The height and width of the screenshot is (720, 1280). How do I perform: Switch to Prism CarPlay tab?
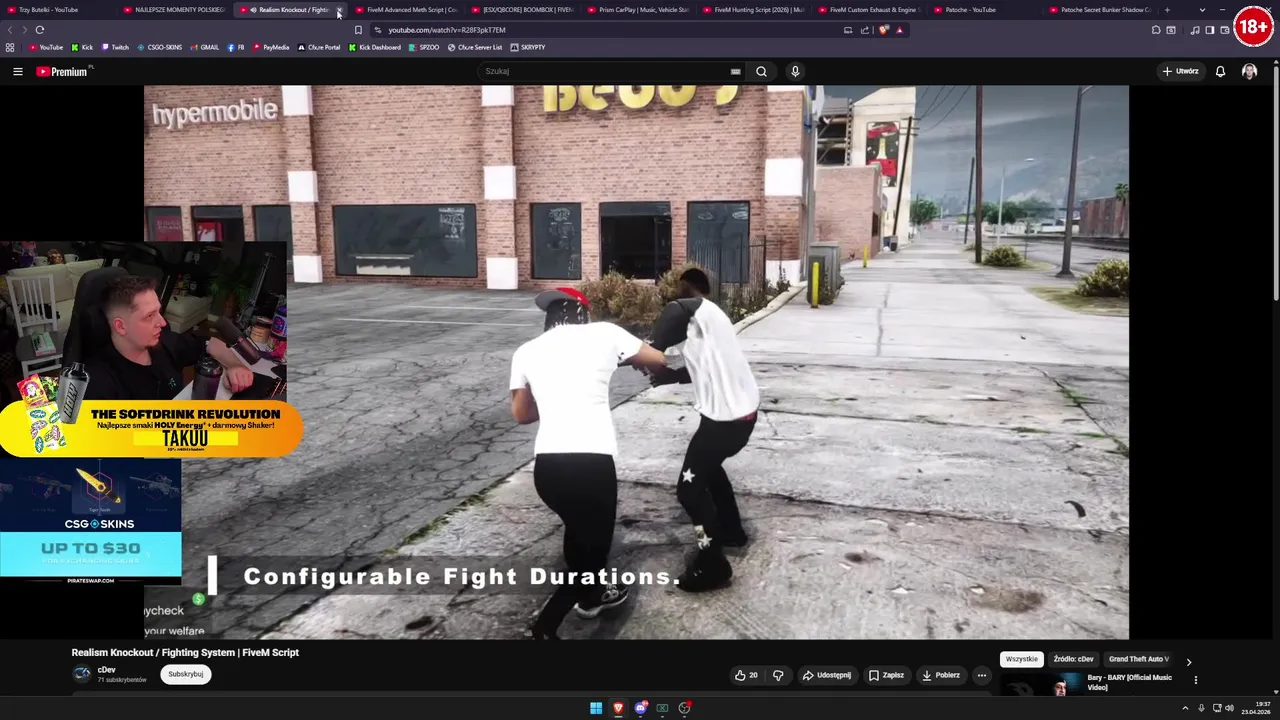pyautogui.click(x=638, y=10)
